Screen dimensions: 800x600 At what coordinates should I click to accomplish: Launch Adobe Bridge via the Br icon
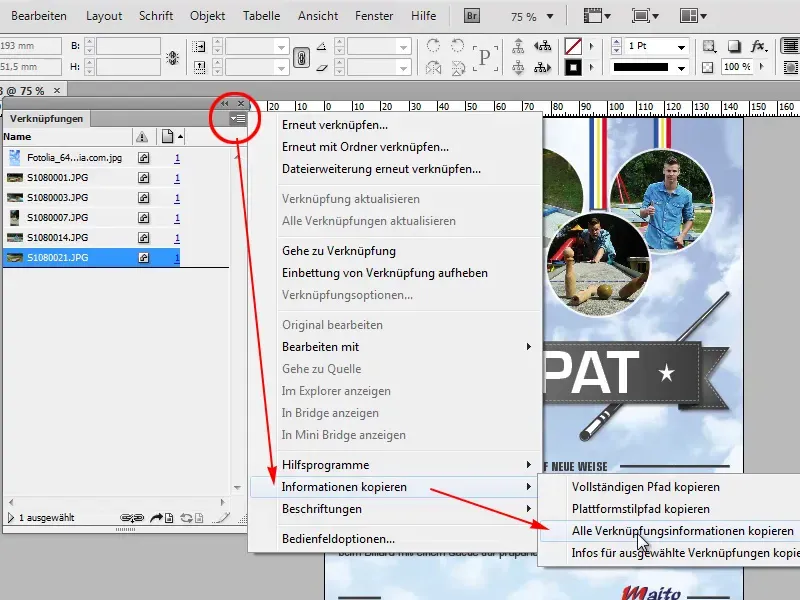click(472, 15)
